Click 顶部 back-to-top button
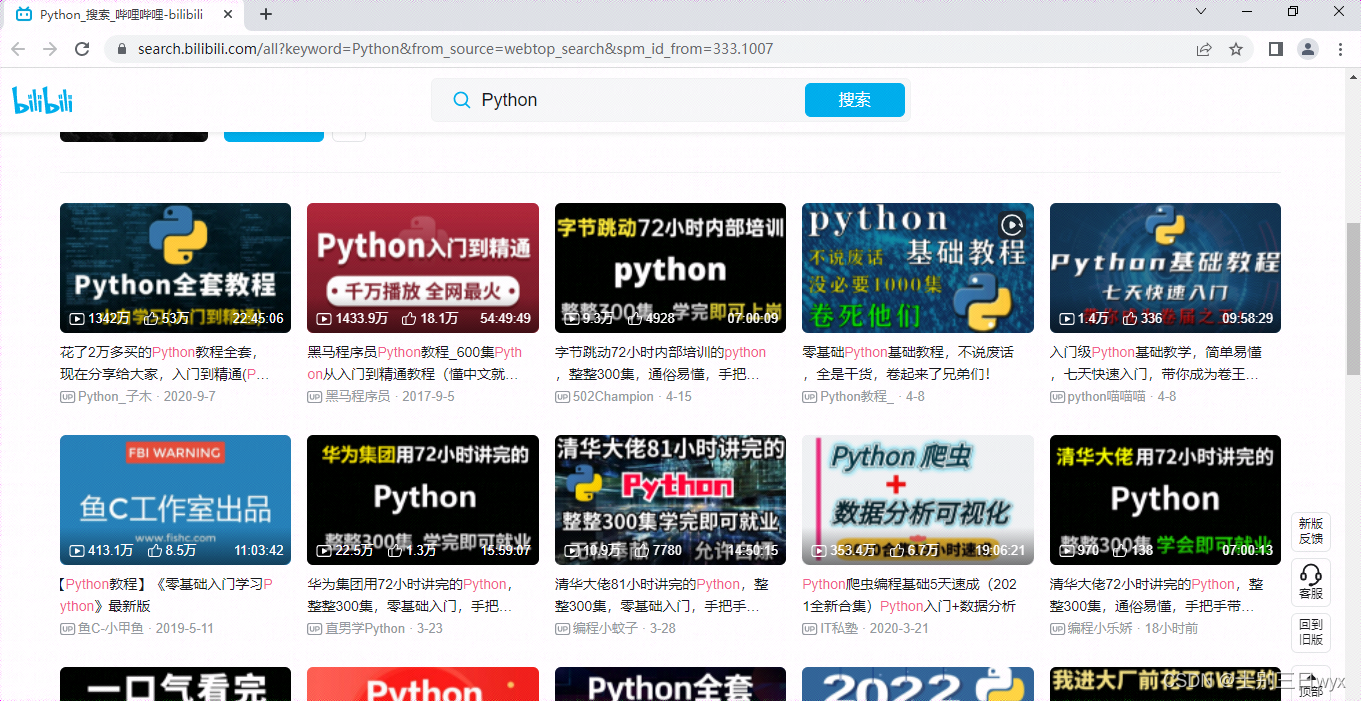This screenshot has width=1361, height=701. click(x=1311, y=683)
